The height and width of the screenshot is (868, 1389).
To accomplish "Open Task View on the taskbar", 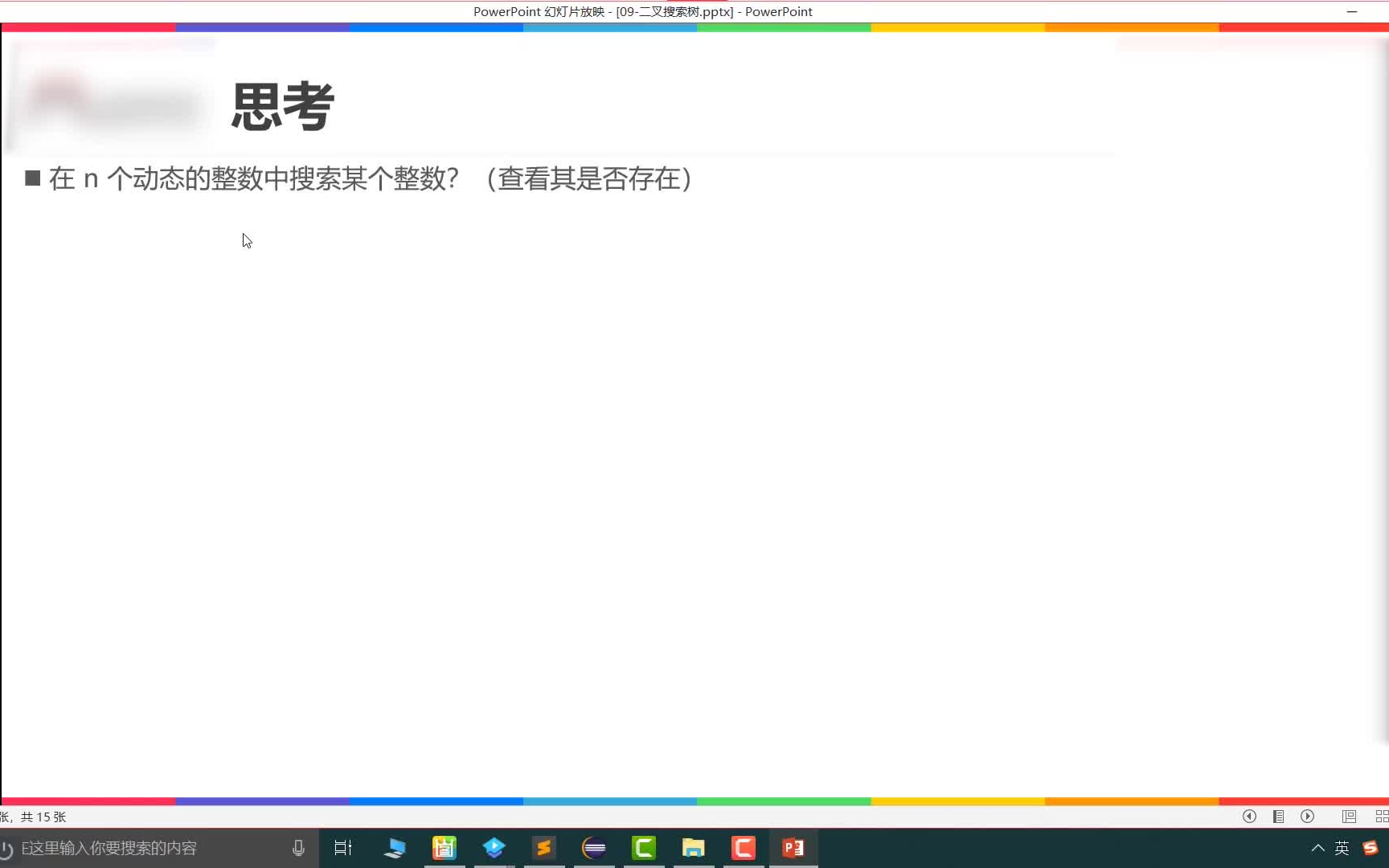I will [x=343, y=848].
